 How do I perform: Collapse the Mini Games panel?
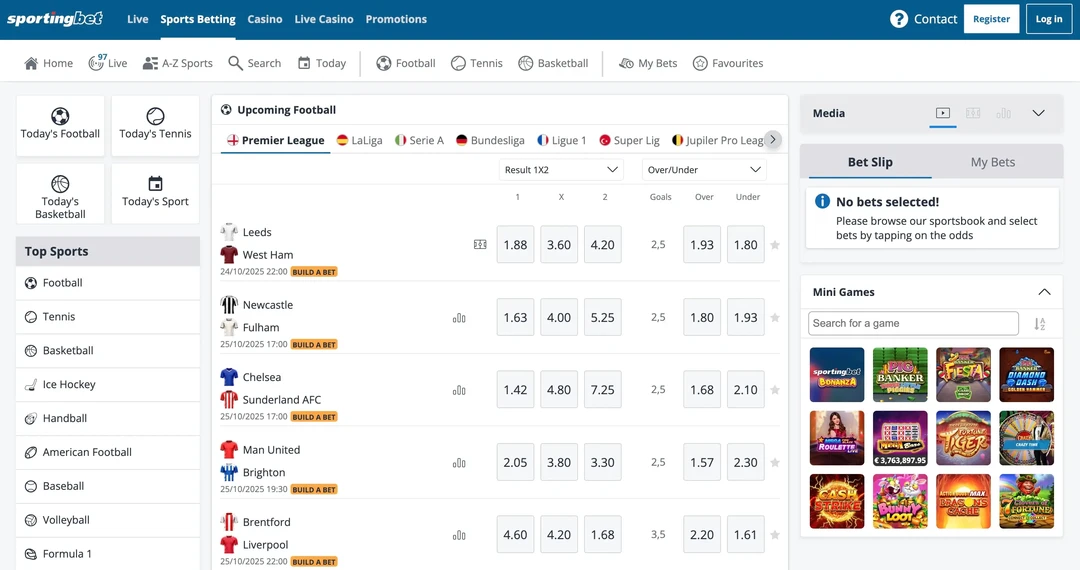(x=1044, y=292)
